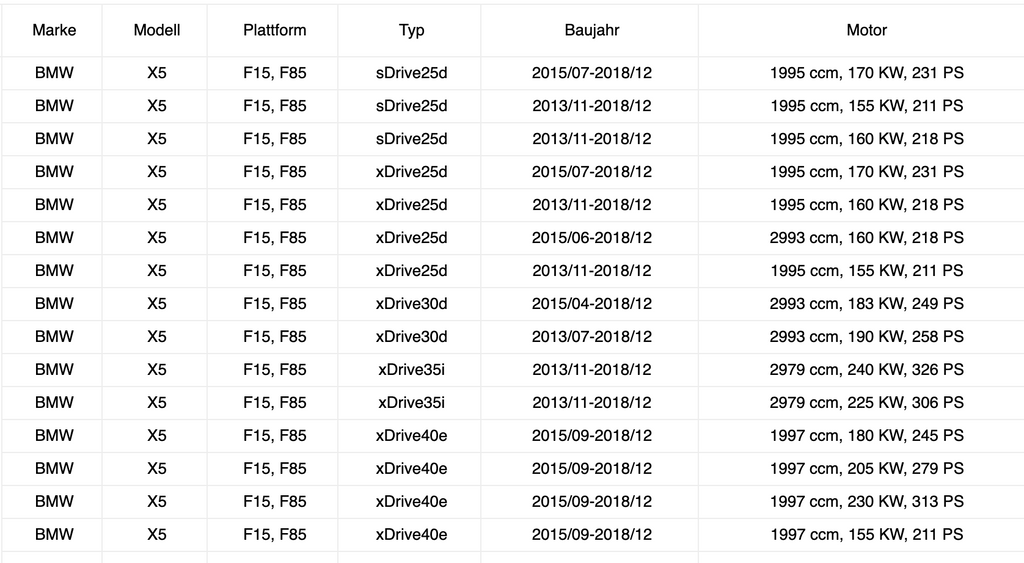Image resolution: width=1024 pixels, height=563 pixels.
Task: Click the 2993 ccm, 160 KW, 218 PS cell
Action: (x=866, y=237)
